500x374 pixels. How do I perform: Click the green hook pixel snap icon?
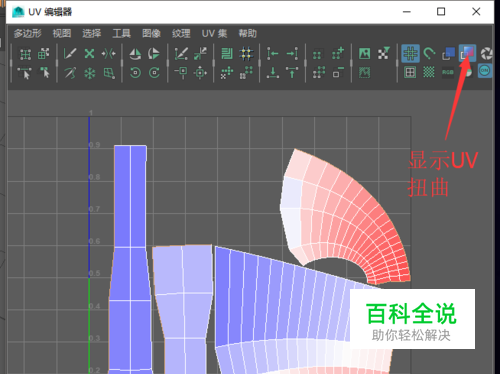[x=429, y=54]
